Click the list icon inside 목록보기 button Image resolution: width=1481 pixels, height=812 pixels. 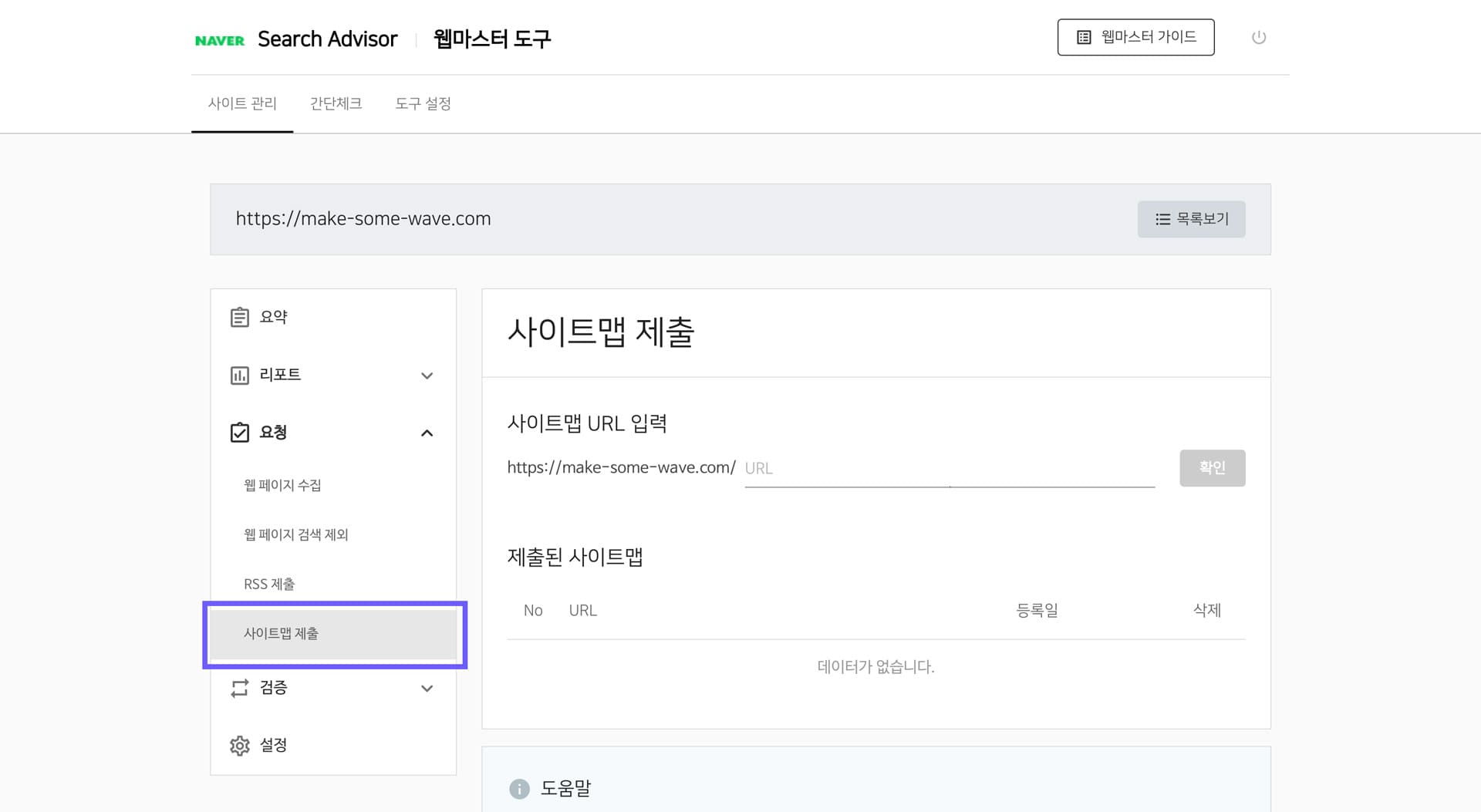pyautogui.click(x=1162, y=219)
